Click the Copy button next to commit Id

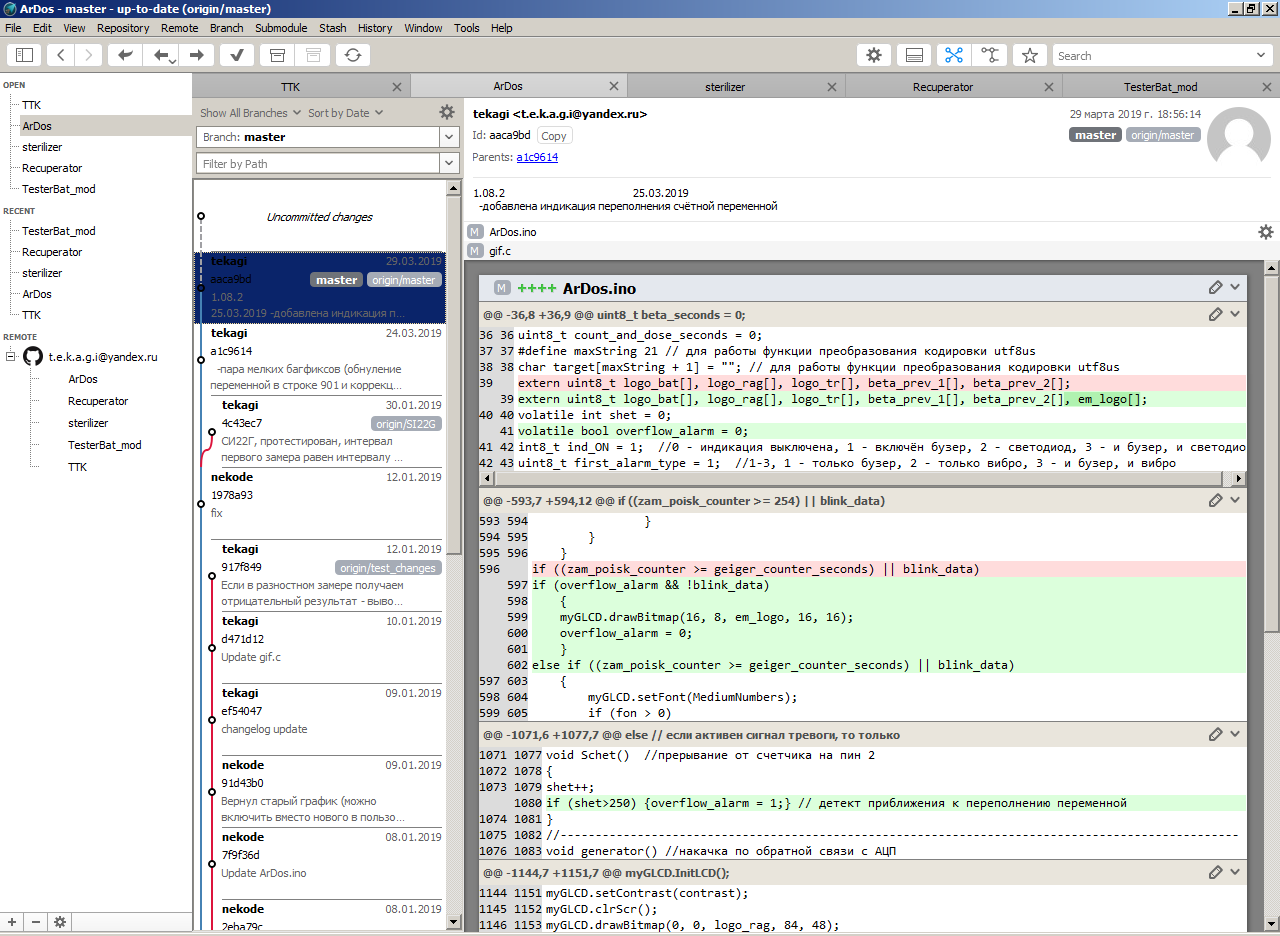[x=553, y=136]
